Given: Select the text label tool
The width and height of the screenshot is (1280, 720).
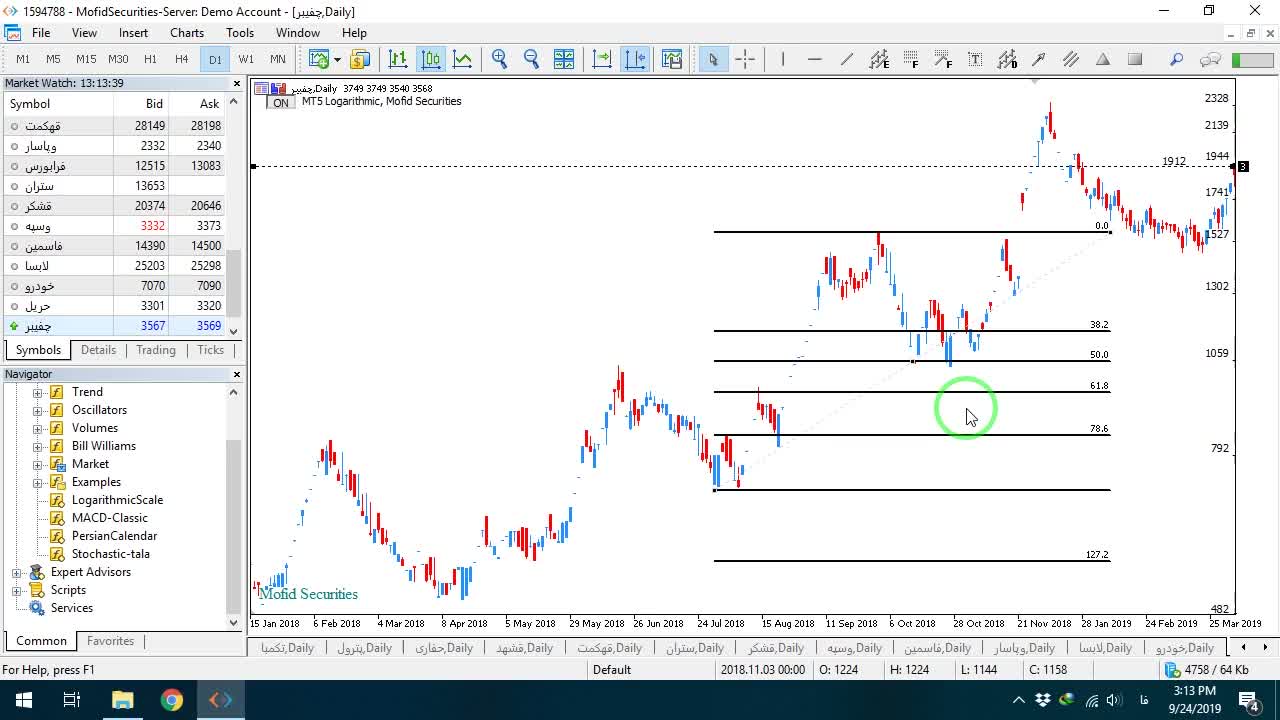Looking at the screenshot, I should 975,59.
